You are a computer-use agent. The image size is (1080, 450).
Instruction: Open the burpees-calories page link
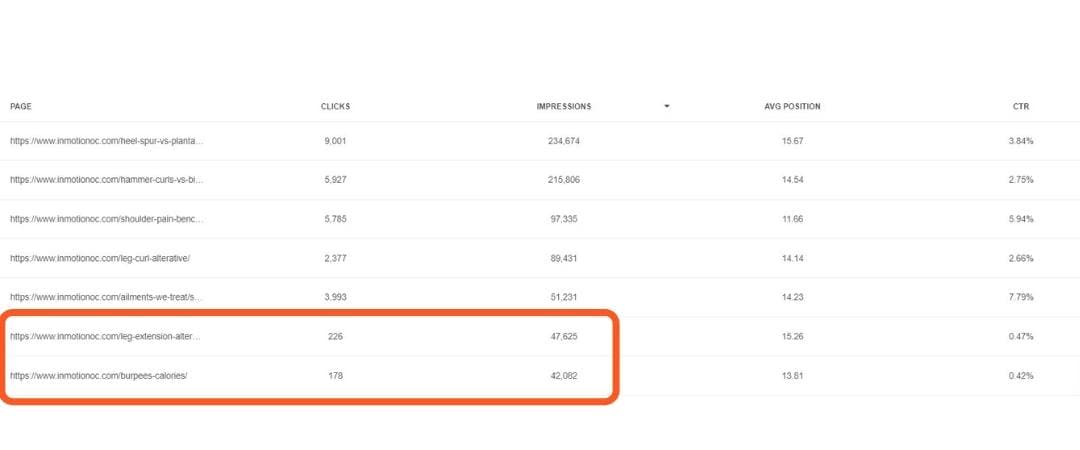[98, 376]
